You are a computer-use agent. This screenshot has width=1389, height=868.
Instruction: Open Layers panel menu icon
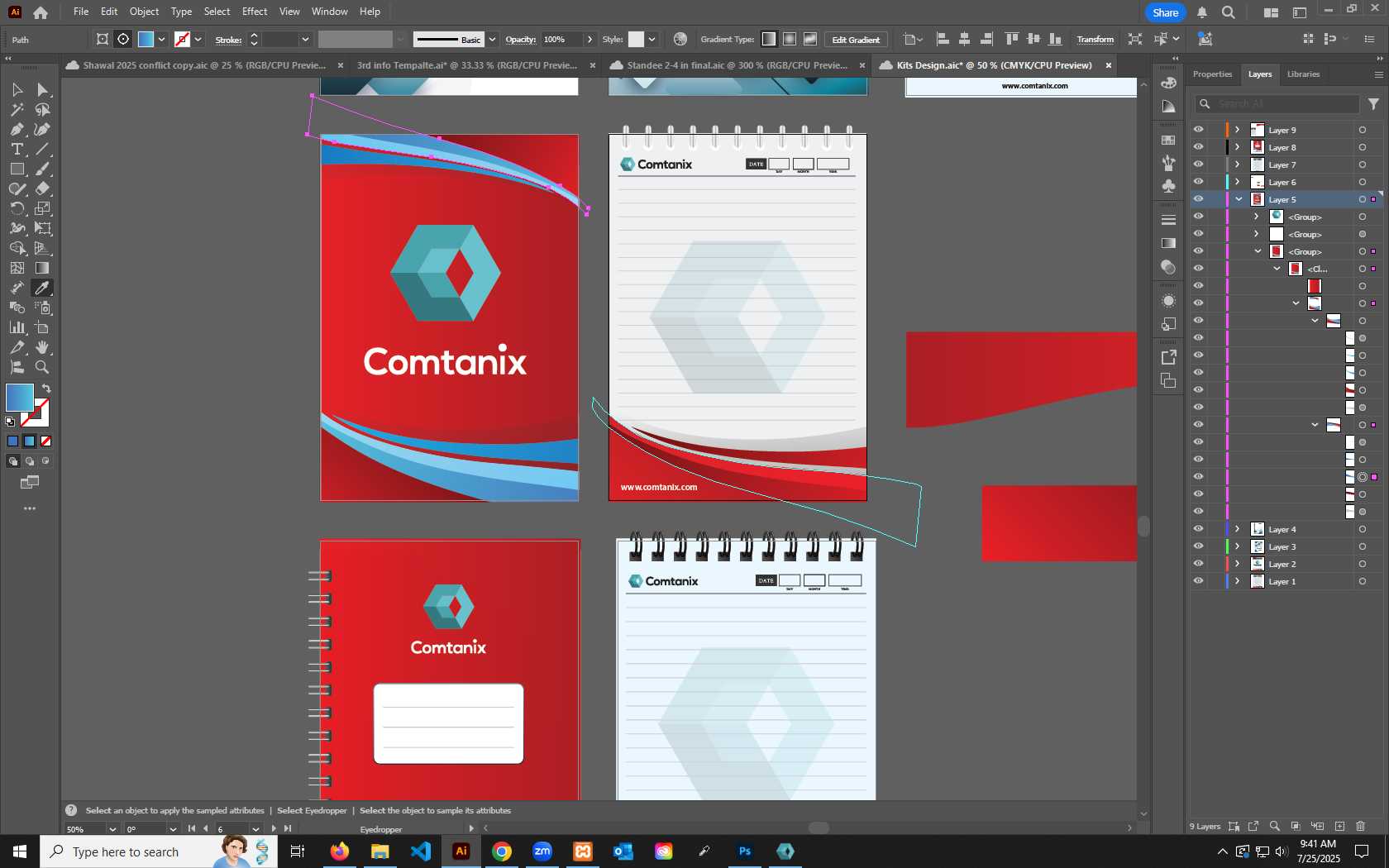(1378, 74)
